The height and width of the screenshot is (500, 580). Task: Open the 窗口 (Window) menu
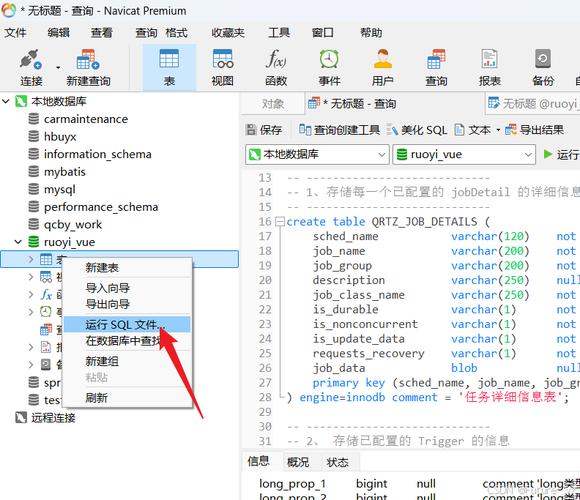pos(323,33)
